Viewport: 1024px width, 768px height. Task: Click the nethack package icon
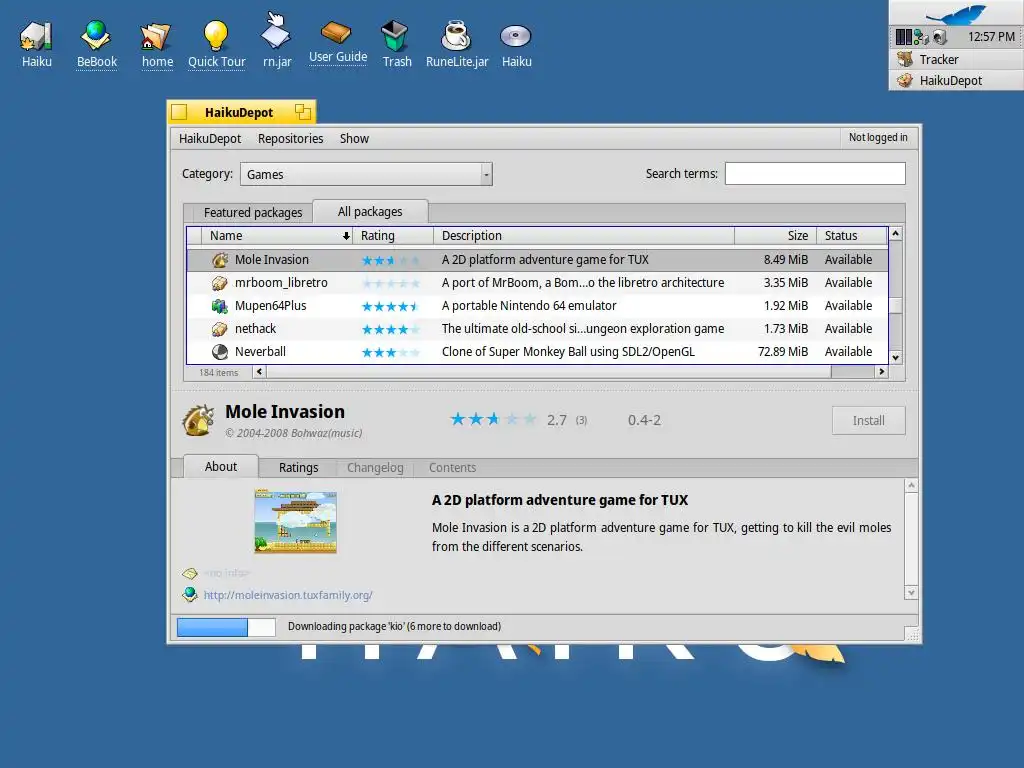tap(220, 329)
